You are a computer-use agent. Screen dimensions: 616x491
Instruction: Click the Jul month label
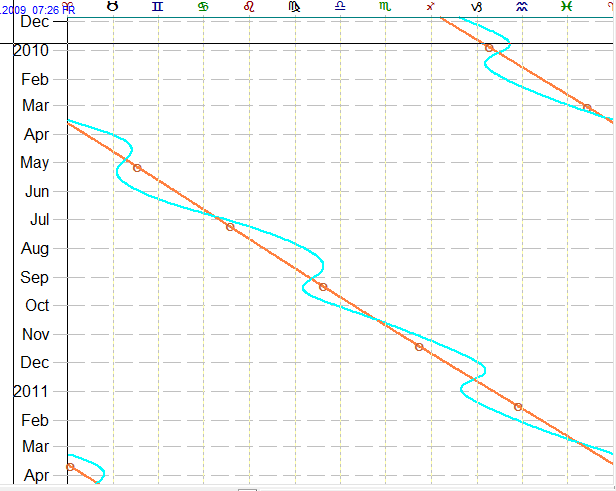40,220
